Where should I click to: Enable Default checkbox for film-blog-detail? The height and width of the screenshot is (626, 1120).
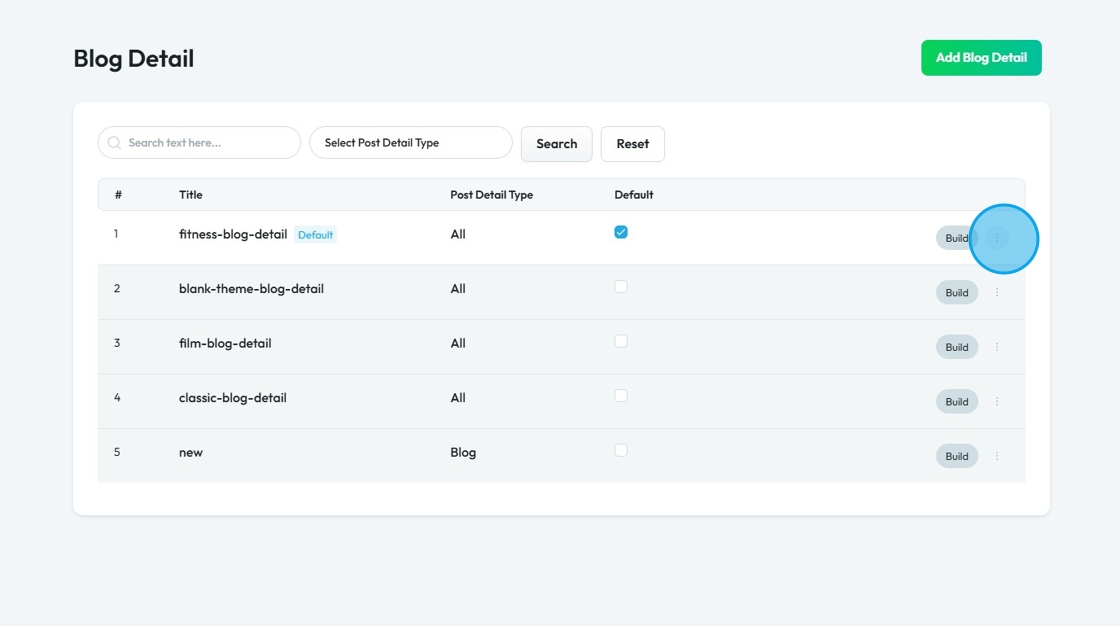pyautogui.click(x=621, y=341)
